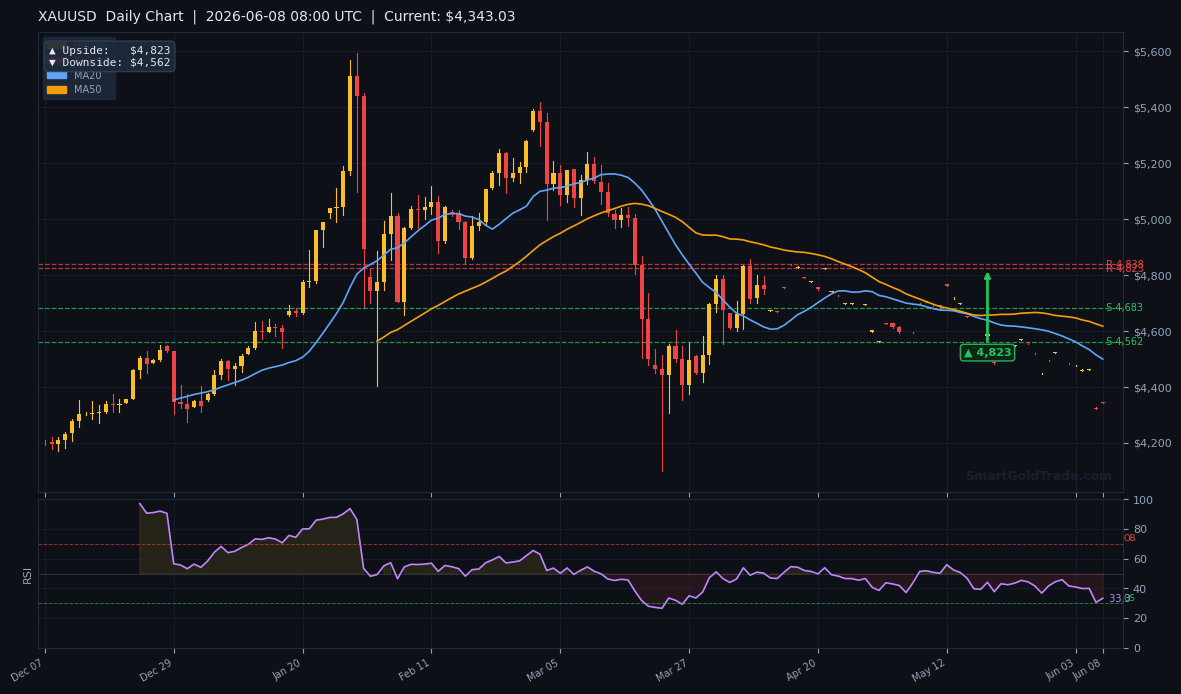Click the RSI axis value 80
This screenshot has width=1181, height=694.
1140,530
